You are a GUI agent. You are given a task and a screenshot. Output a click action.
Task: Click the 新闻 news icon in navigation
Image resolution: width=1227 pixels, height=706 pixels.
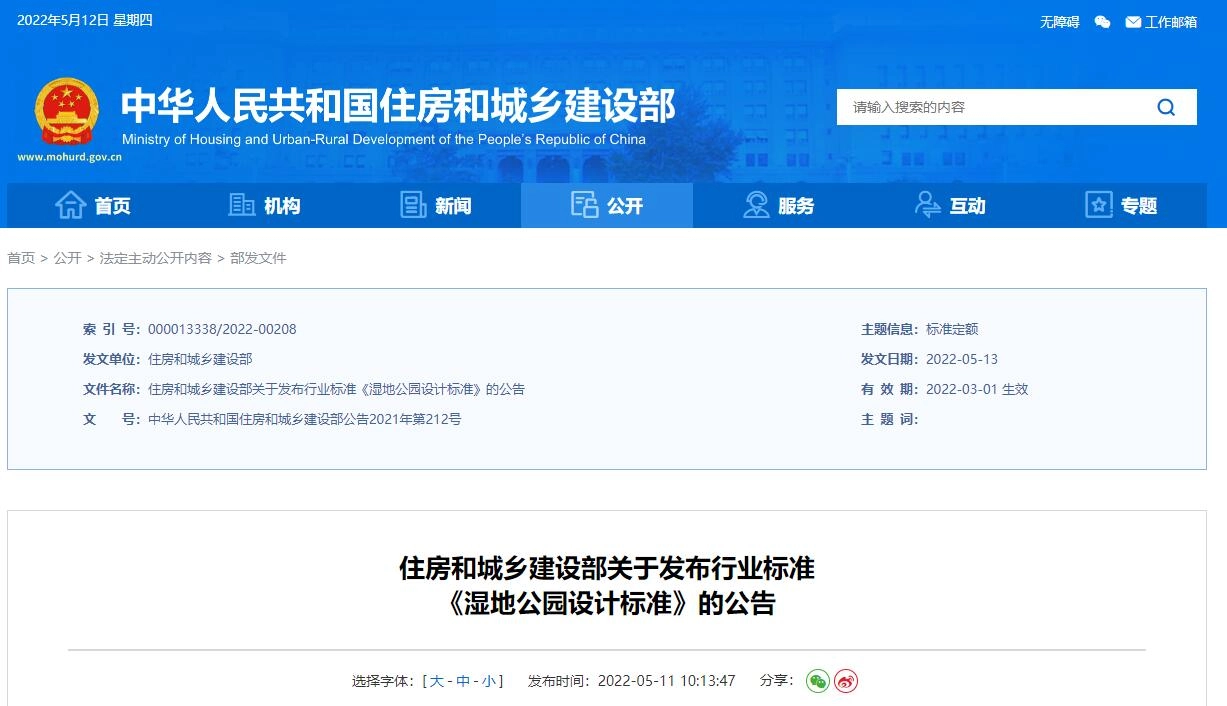pos(413,205)
